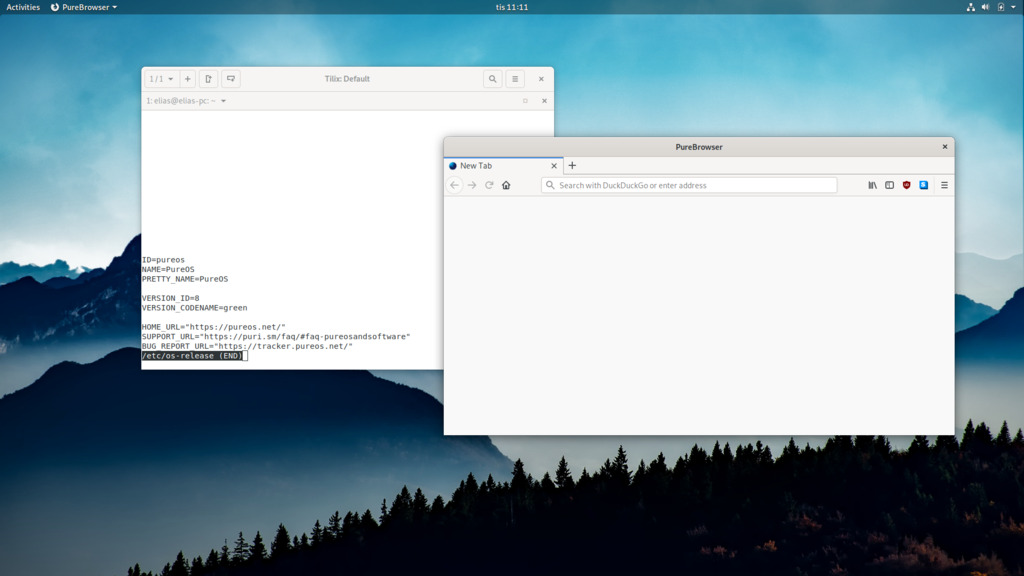Toggle the sidebar view icon in PureBrowser
Image resolution: width=1024 pixels, height=576 pixels.
tap(888, 185)
